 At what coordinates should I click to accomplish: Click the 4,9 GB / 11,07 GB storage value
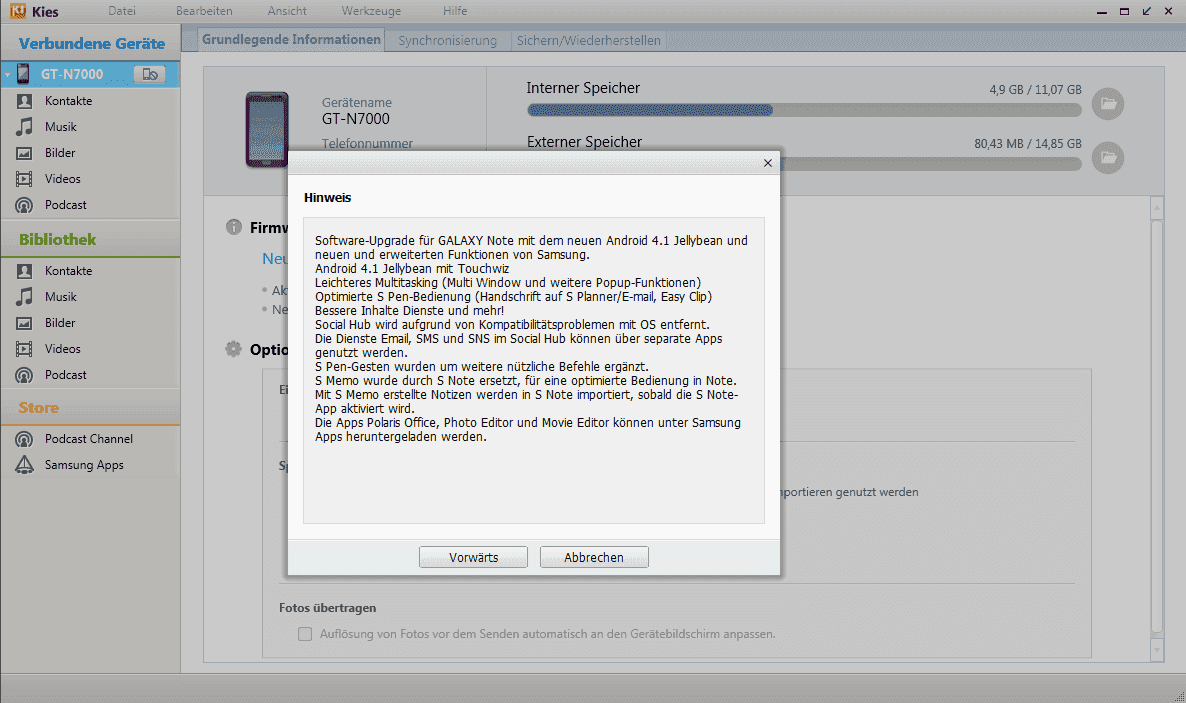pos(1035,89)
